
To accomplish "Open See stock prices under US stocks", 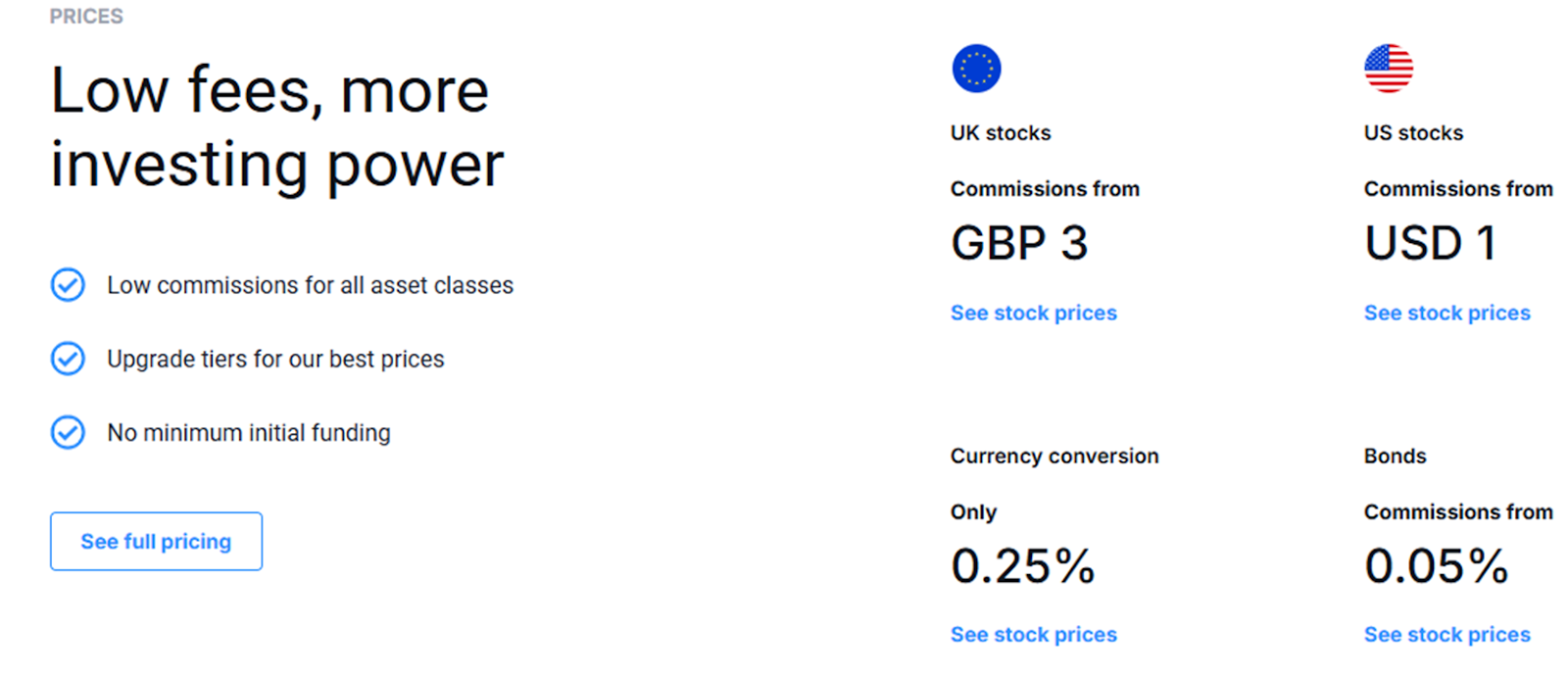I will [1447, 313].
